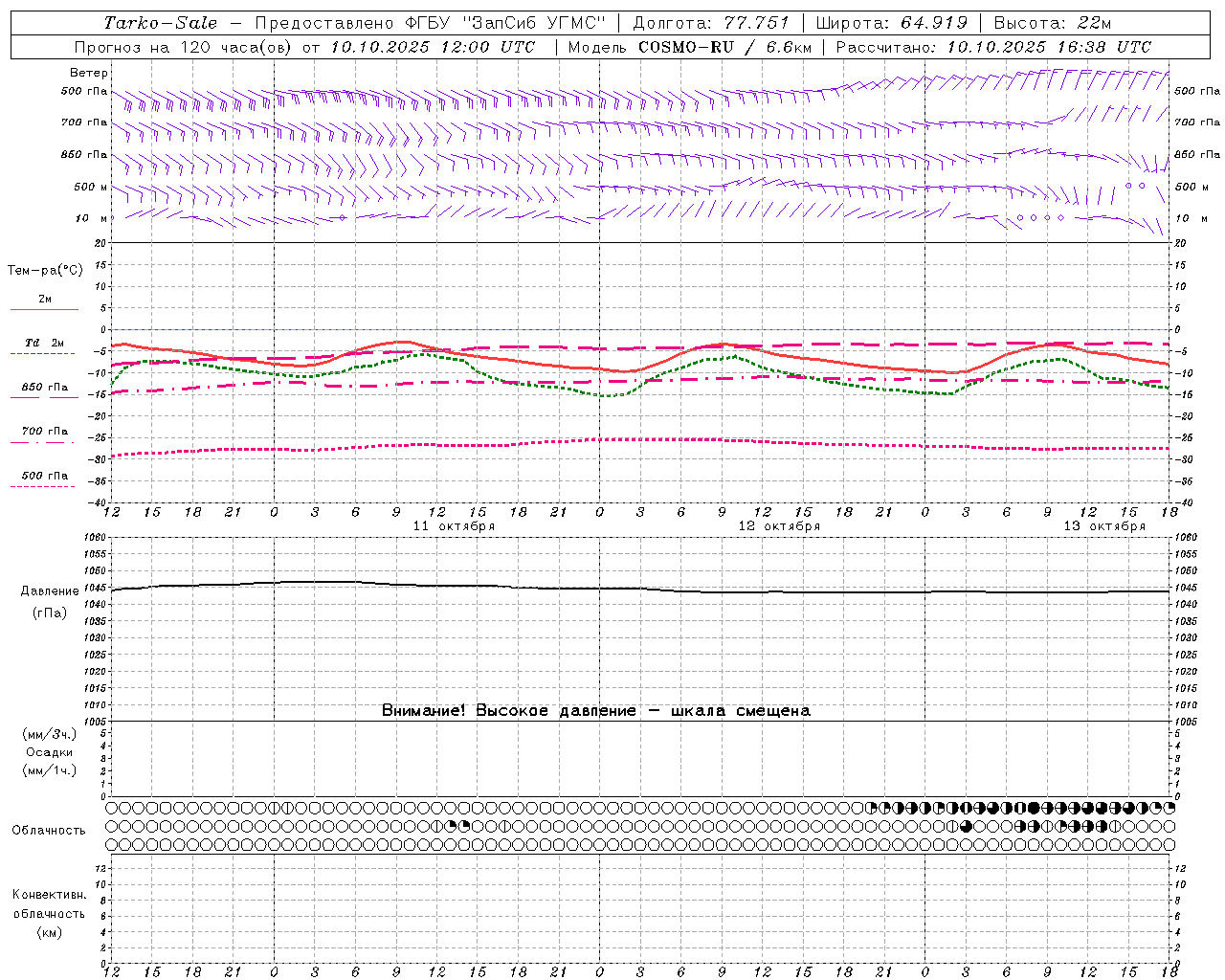1225x980 pixels.
Task: Click the station name Tarko-Sale in header
Action: click(161, 23)
